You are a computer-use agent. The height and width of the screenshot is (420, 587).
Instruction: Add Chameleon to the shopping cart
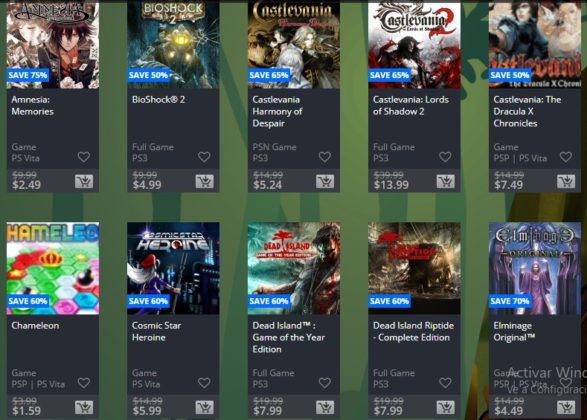[x=83, y=408]
